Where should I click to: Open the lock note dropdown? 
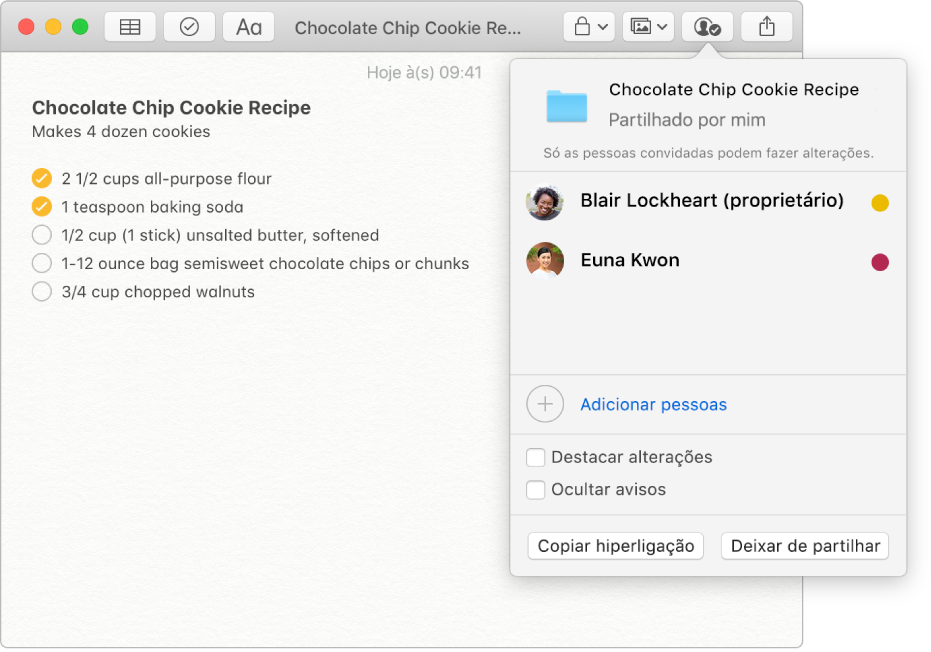(588, 27)
